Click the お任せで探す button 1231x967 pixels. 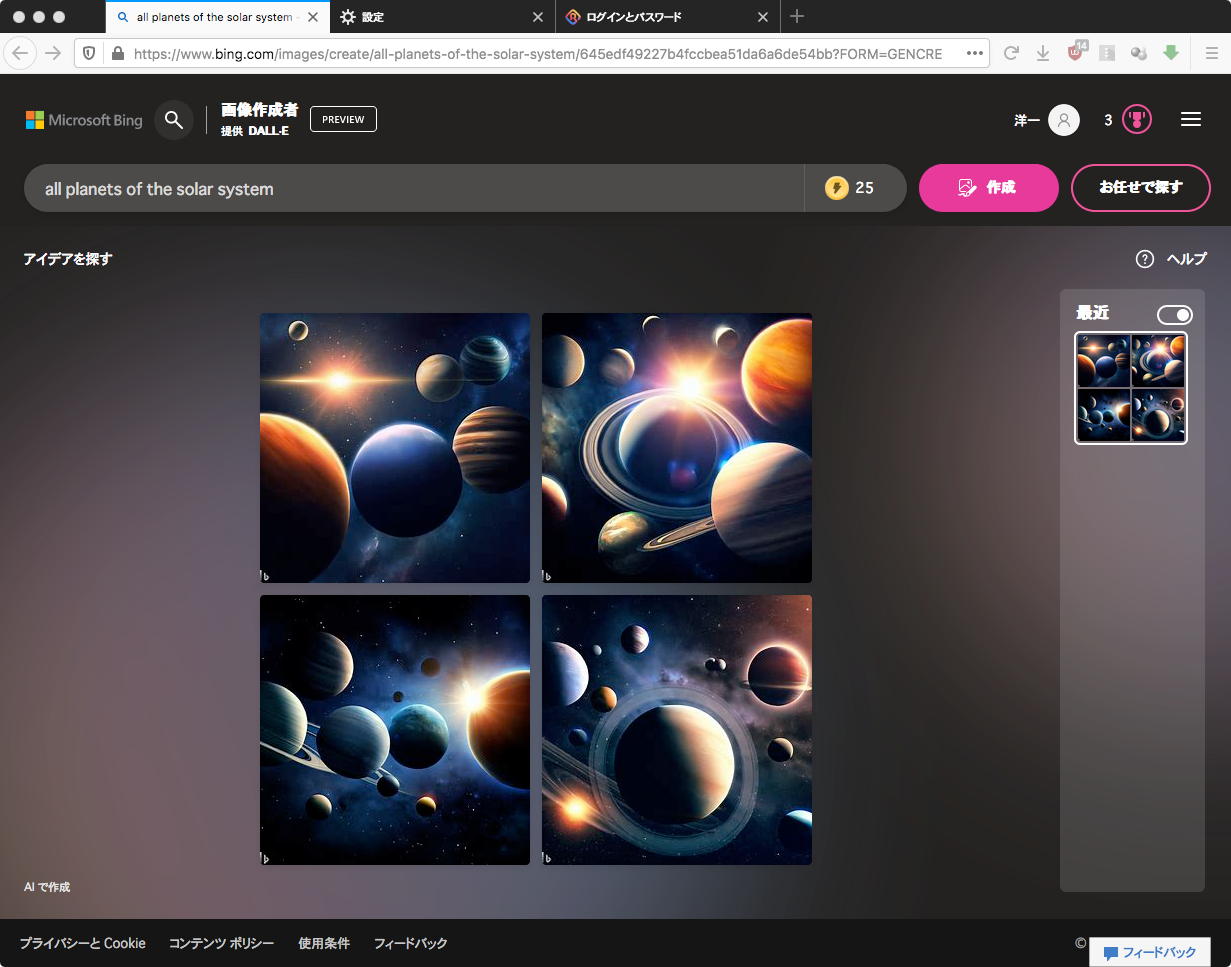pyautogui.click(x=1141, y=188)
